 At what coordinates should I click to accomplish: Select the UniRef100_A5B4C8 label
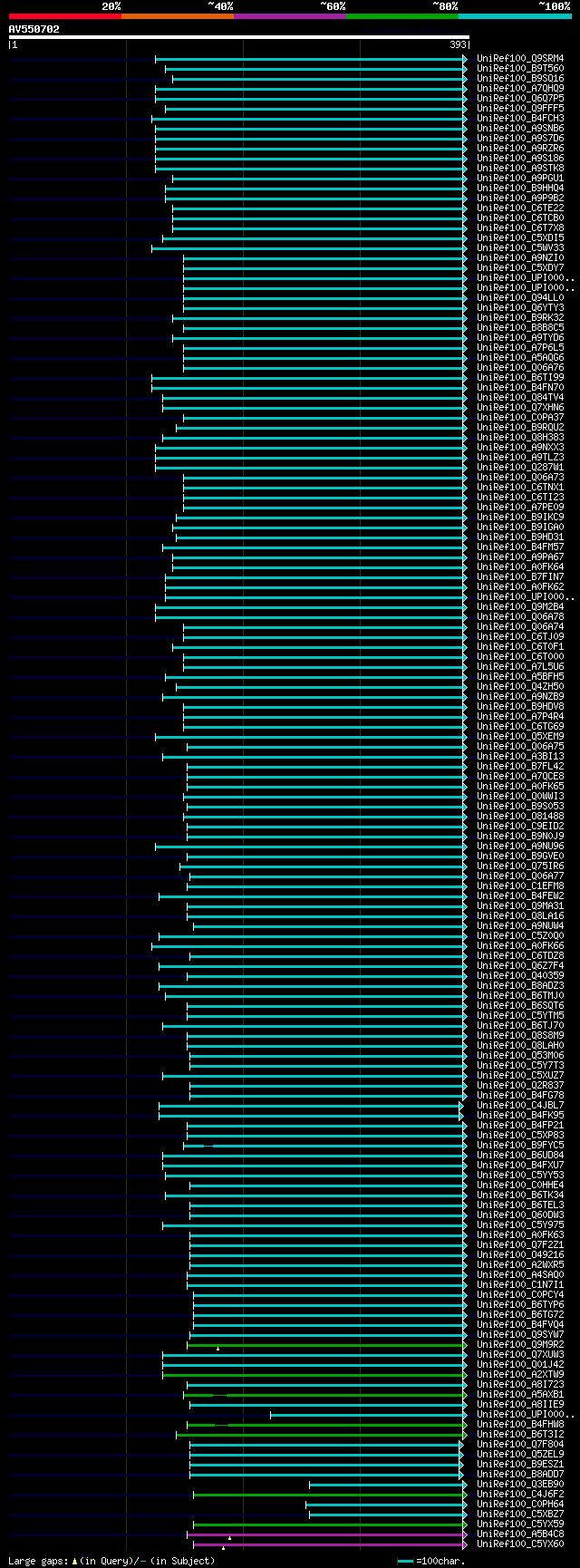click(x=520, y=1534)
